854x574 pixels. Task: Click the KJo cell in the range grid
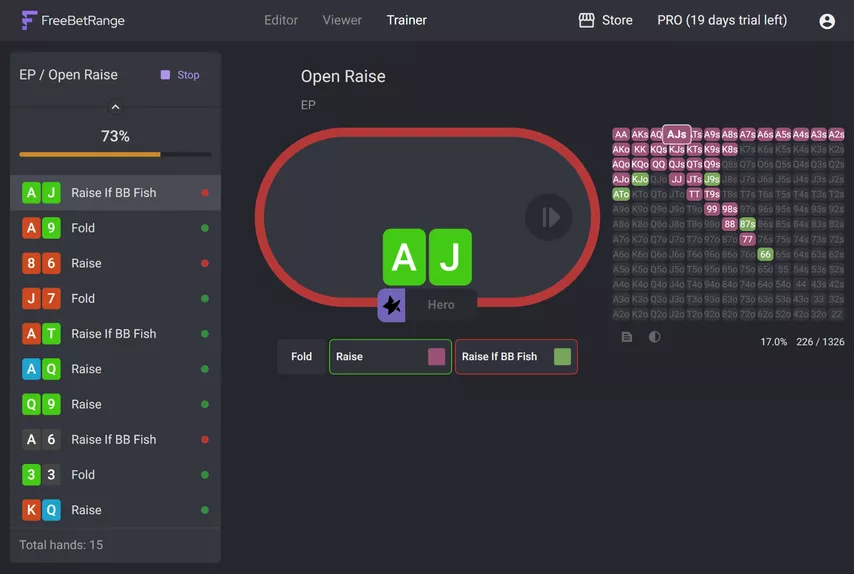pos(640,179)
